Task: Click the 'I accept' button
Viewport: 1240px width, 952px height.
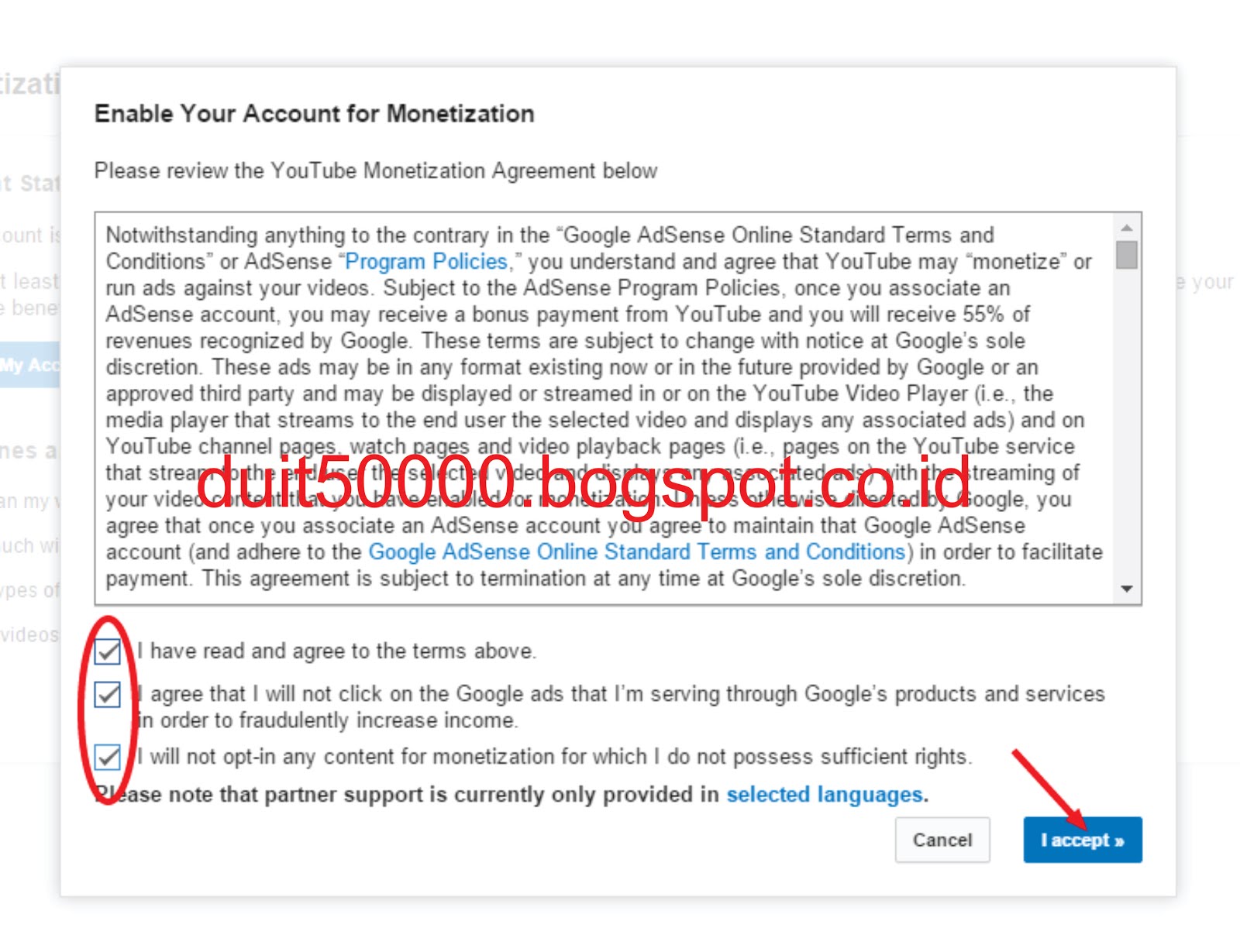Action: [1082, 840]
